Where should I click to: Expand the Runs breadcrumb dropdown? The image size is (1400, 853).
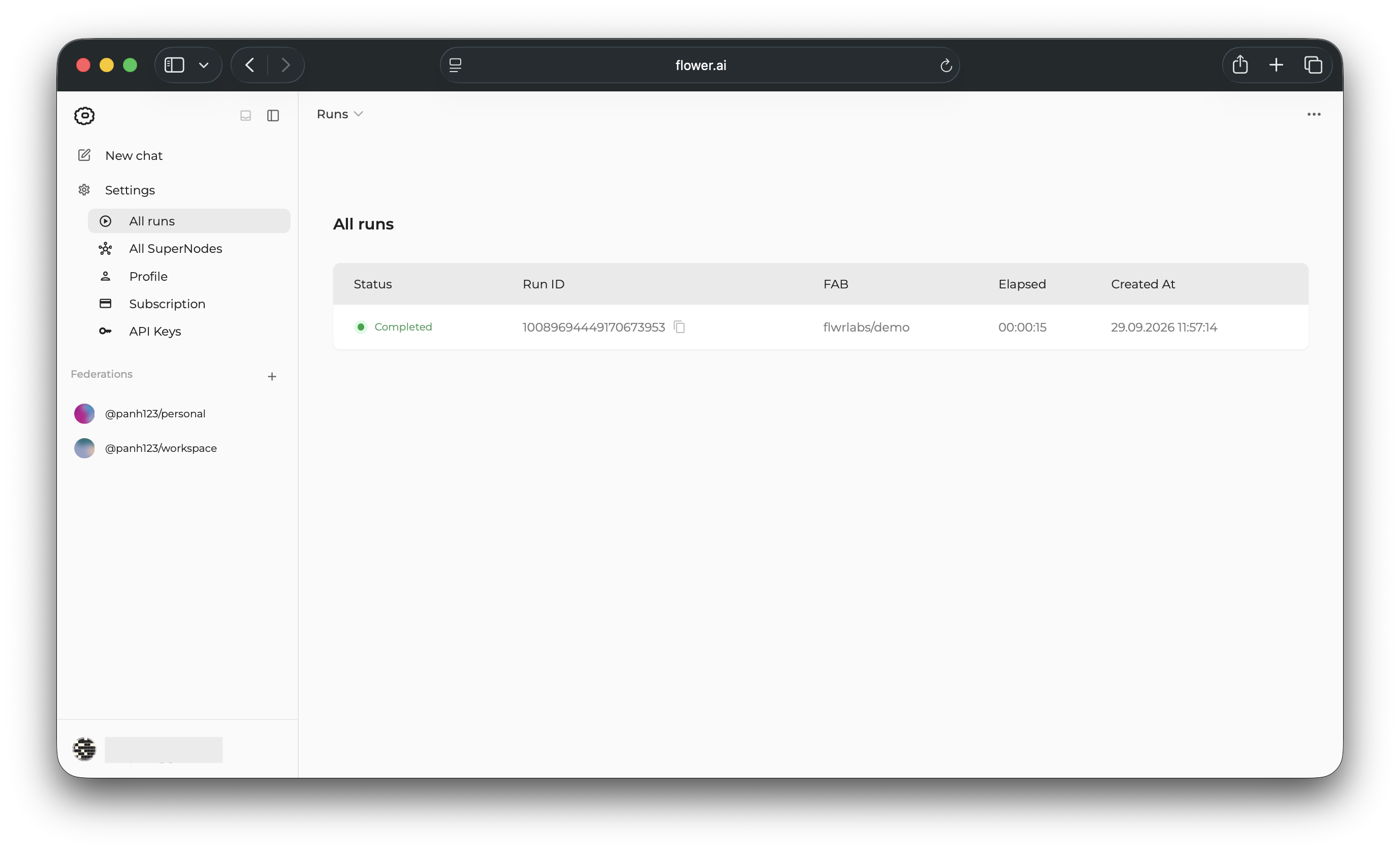[340, 114]
